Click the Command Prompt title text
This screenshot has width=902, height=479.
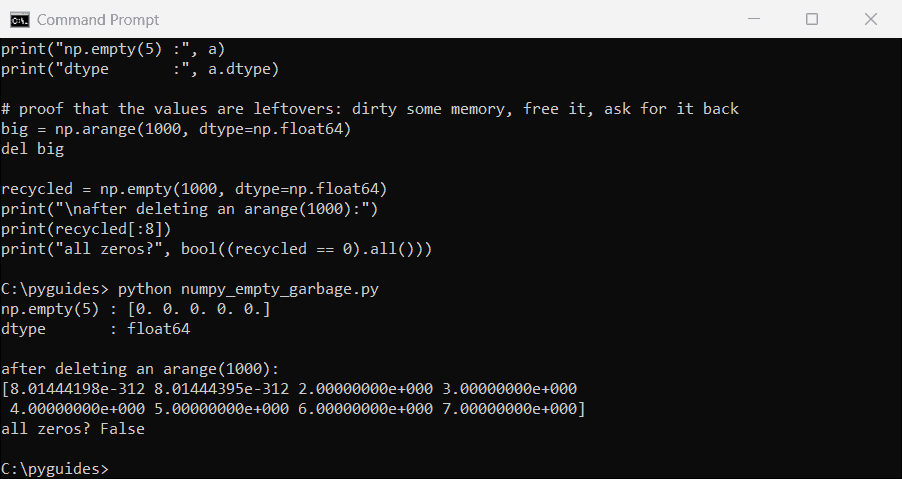pos(98,20)
